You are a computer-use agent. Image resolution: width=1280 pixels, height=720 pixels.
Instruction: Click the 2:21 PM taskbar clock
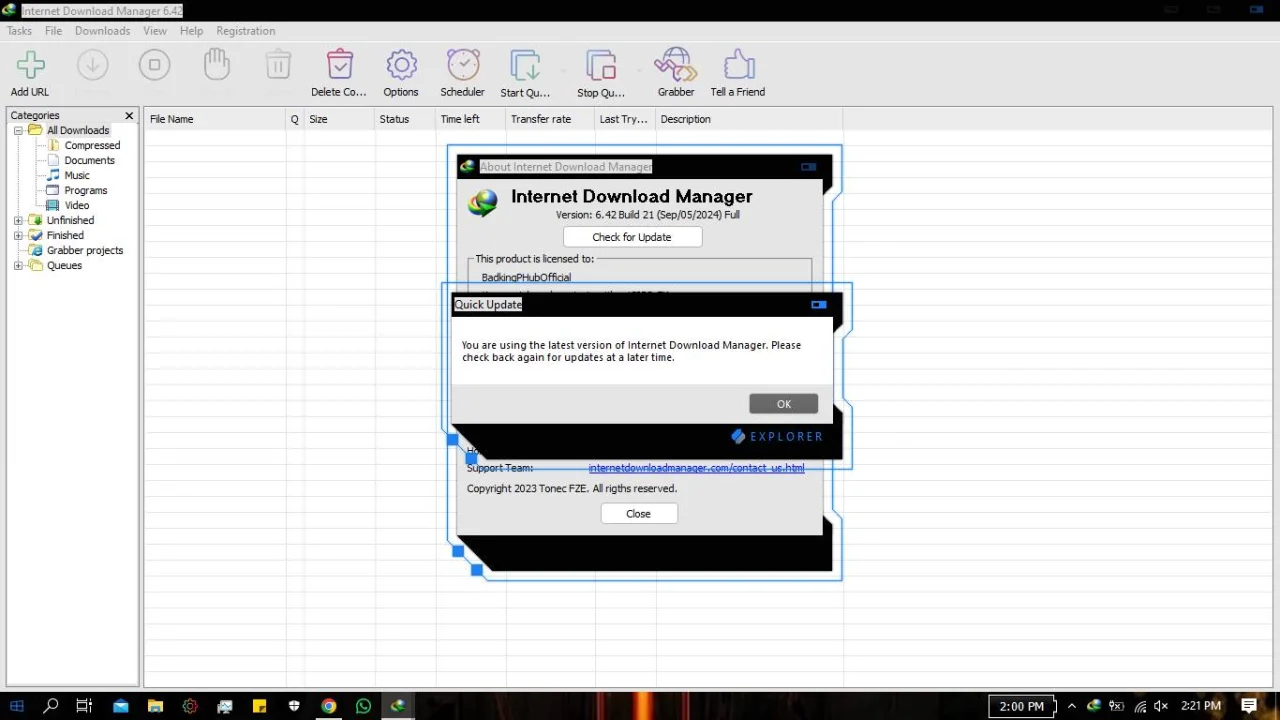click(x=1201, y=706)
